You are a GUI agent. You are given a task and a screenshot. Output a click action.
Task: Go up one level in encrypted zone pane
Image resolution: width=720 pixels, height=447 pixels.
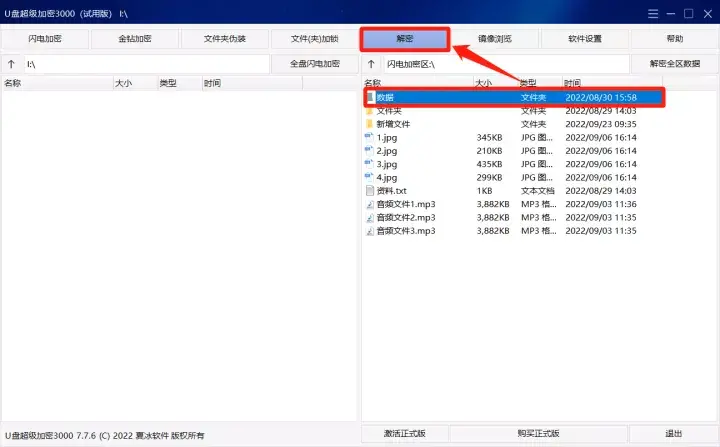[371, 64]
